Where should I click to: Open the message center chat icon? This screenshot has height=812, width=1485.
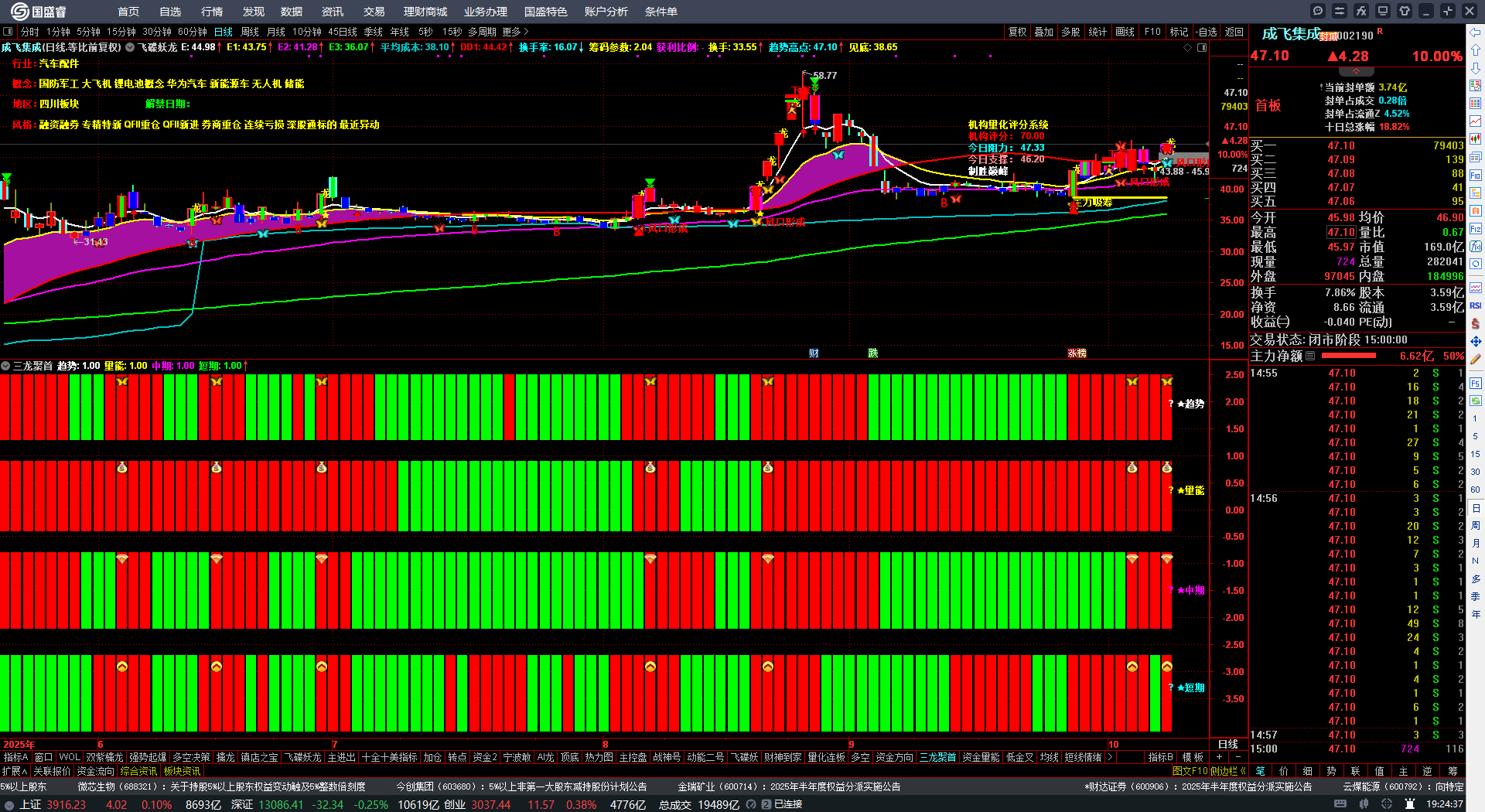click(1318, 11)
